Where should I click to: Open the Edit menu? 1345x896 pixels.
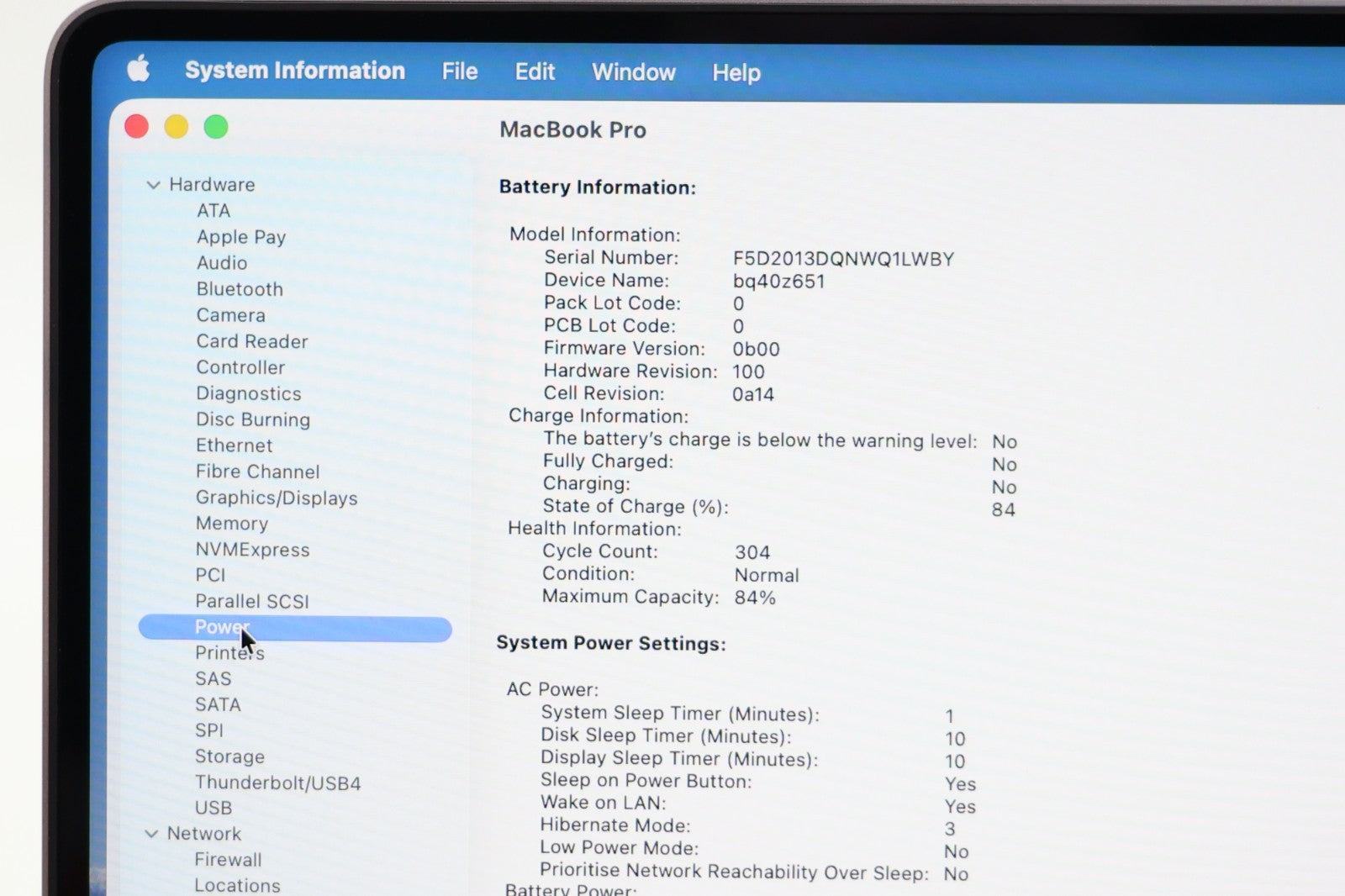pyautogui.click(x=535, y=71)
